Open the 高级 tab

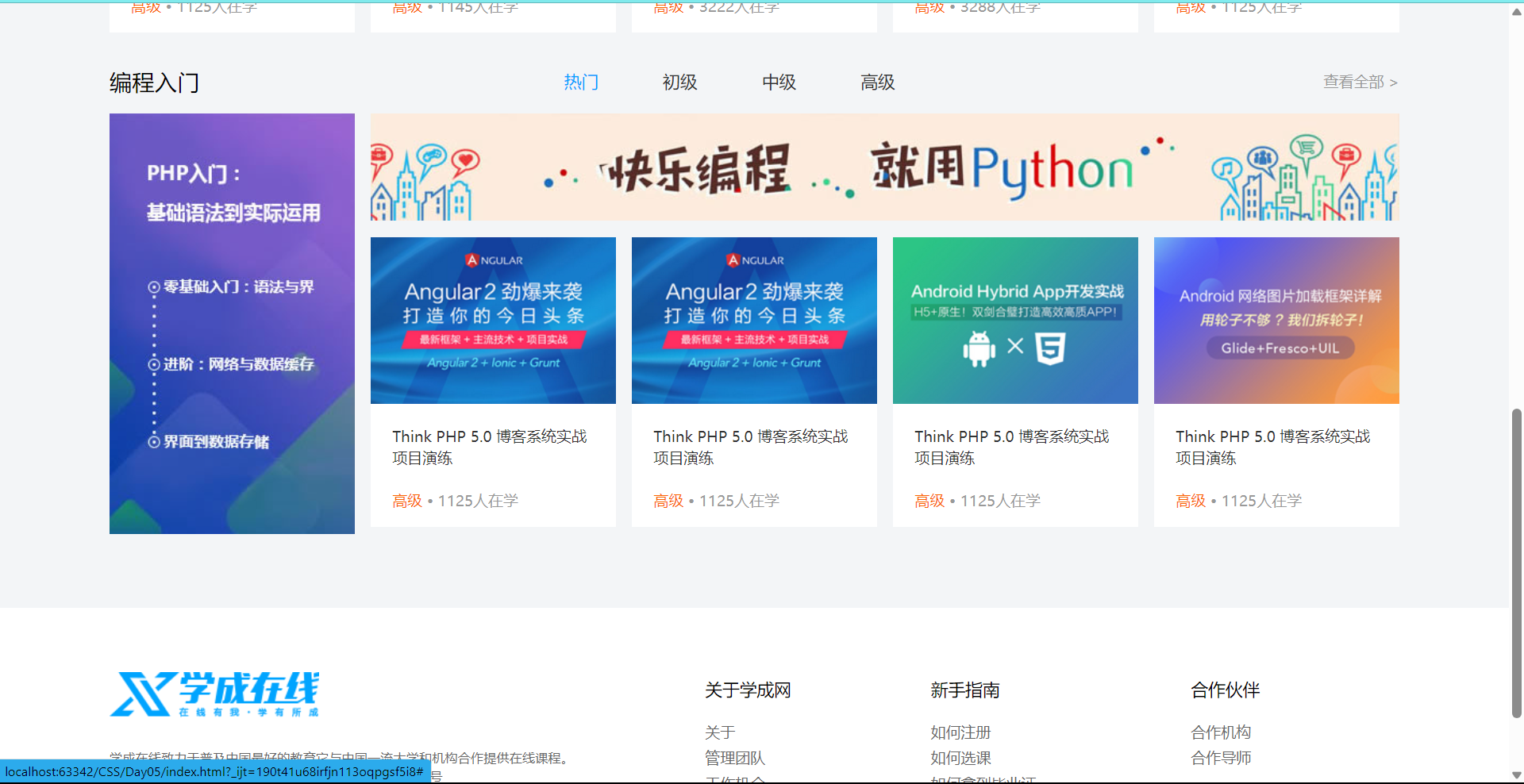[878, 82]
